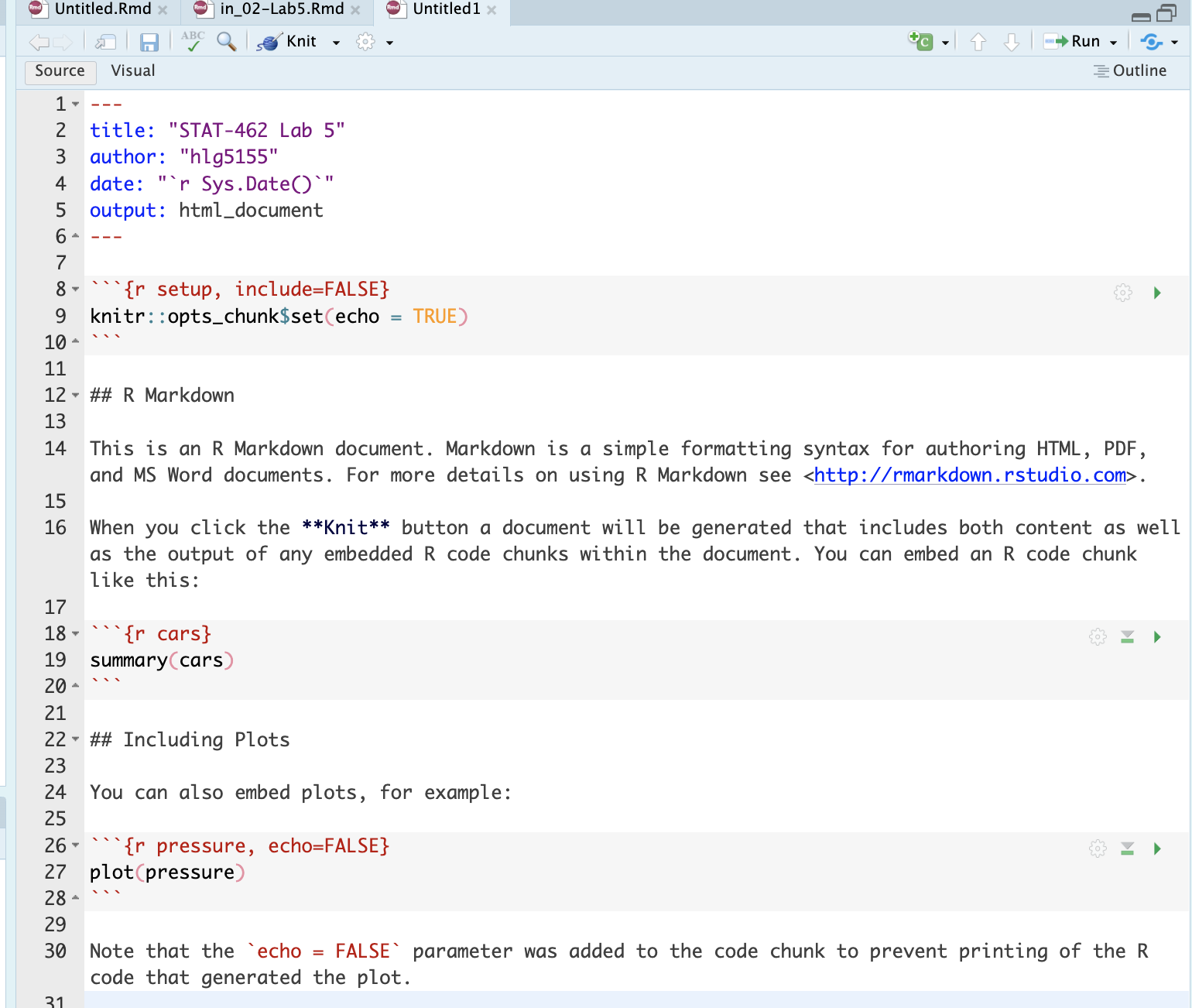
Task: Collapse the pressure chunk fold at line 26
Action: [x=76, y=845]
